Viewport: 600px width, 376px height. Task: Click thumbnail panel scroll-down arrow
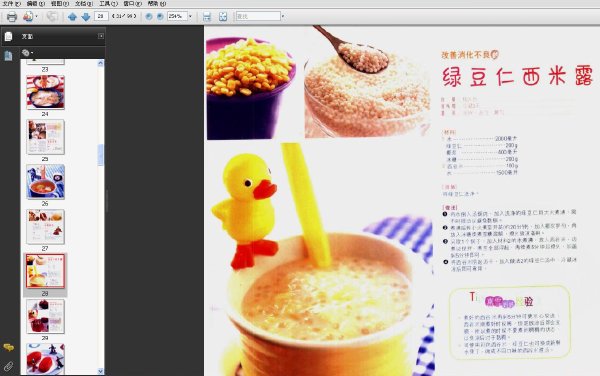[x=101, y=371]
